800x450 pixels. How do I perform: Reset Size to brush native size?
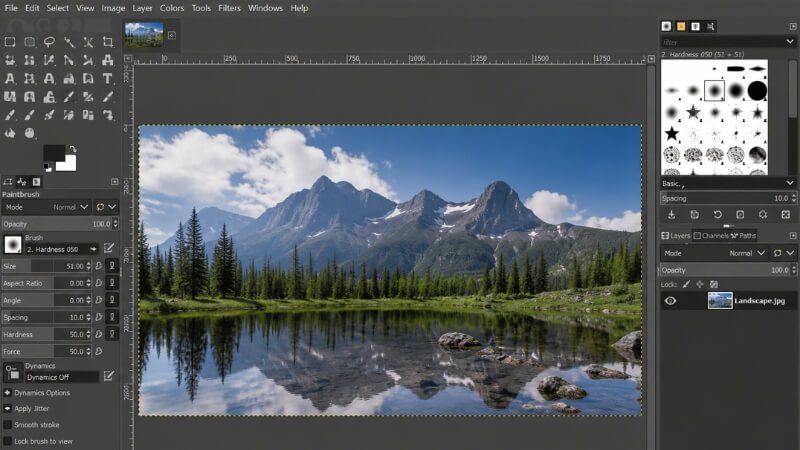click(99, 266)
